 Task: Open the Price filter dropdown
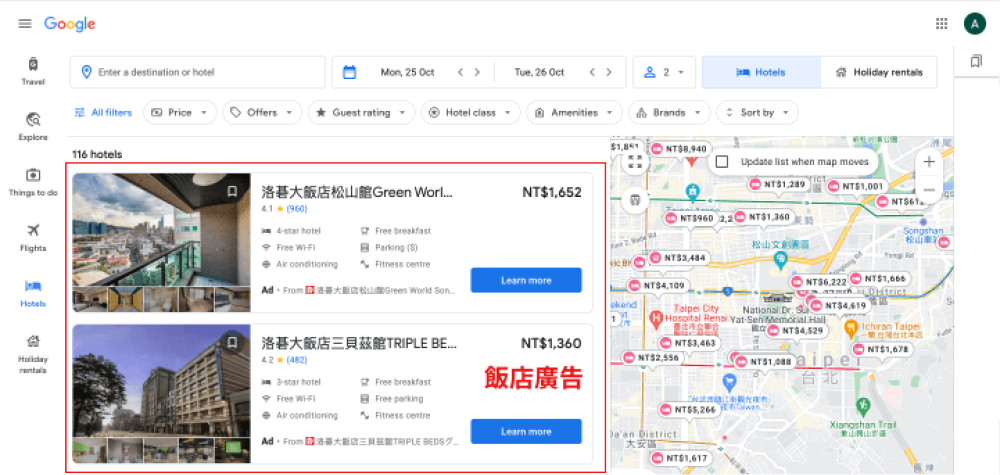[180, 112]
